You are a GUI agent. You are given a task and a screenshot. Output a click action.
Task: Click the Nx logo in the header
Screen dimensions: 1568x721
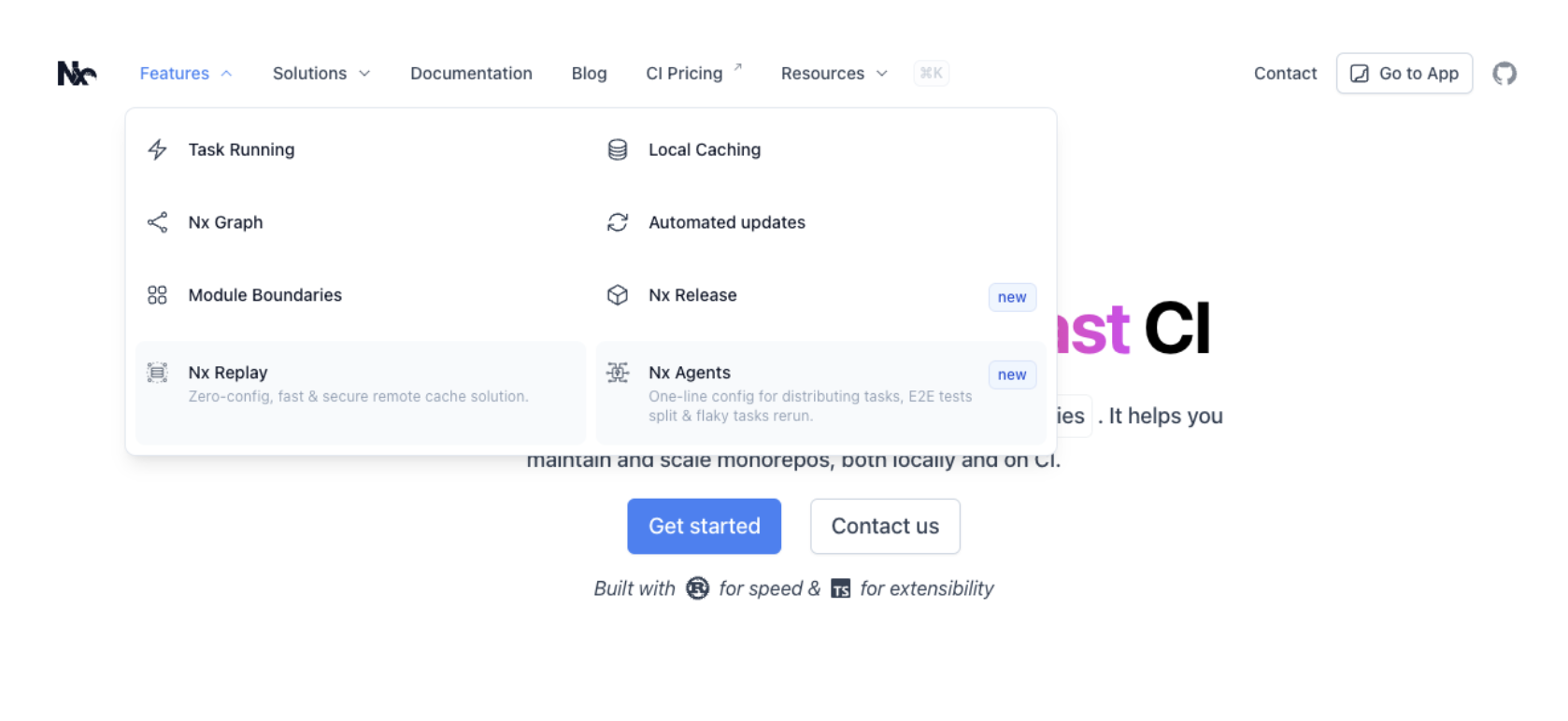[x=77, y=73]
